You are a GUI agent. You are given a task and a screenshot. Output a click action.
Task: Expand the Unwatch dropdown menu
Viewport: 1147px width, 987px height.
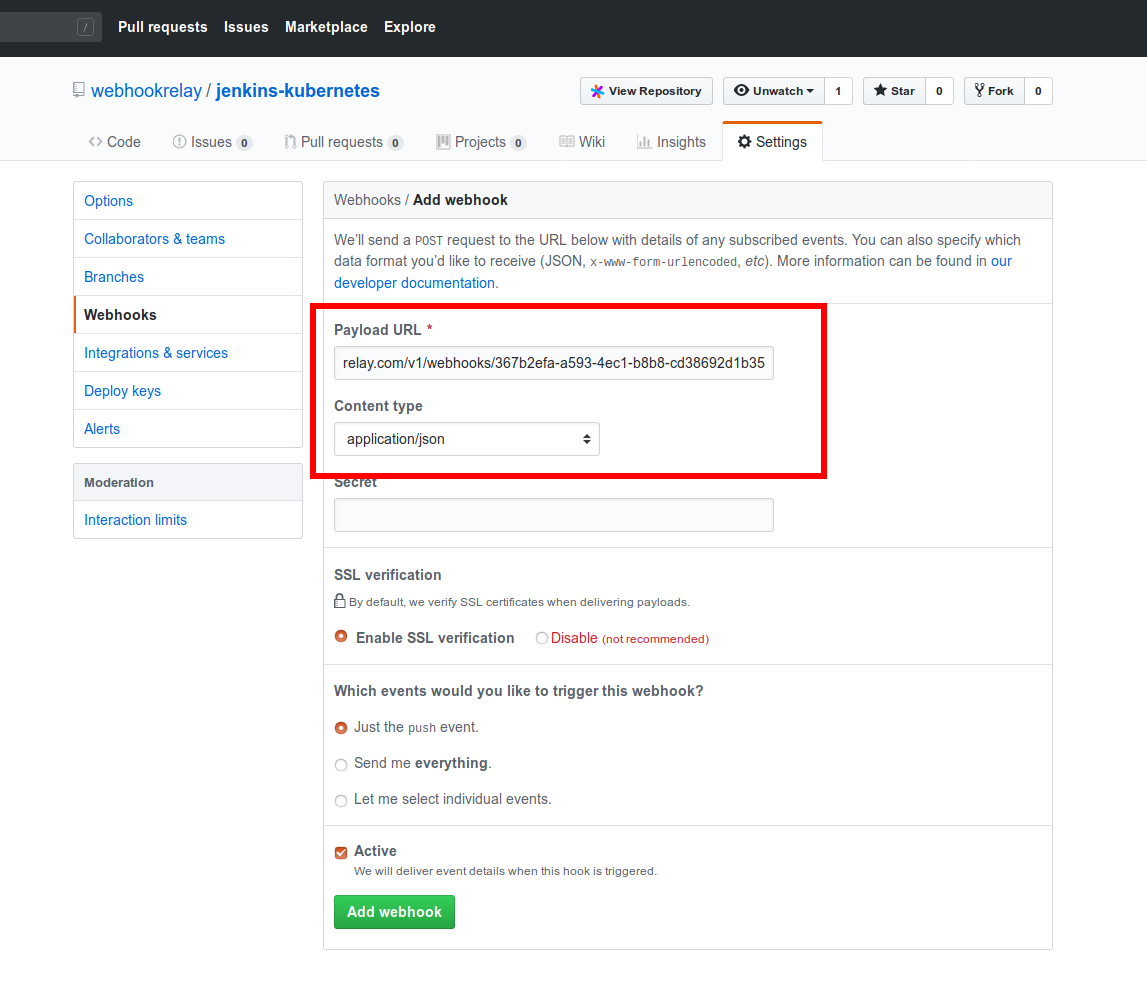[x=811, y=90]
